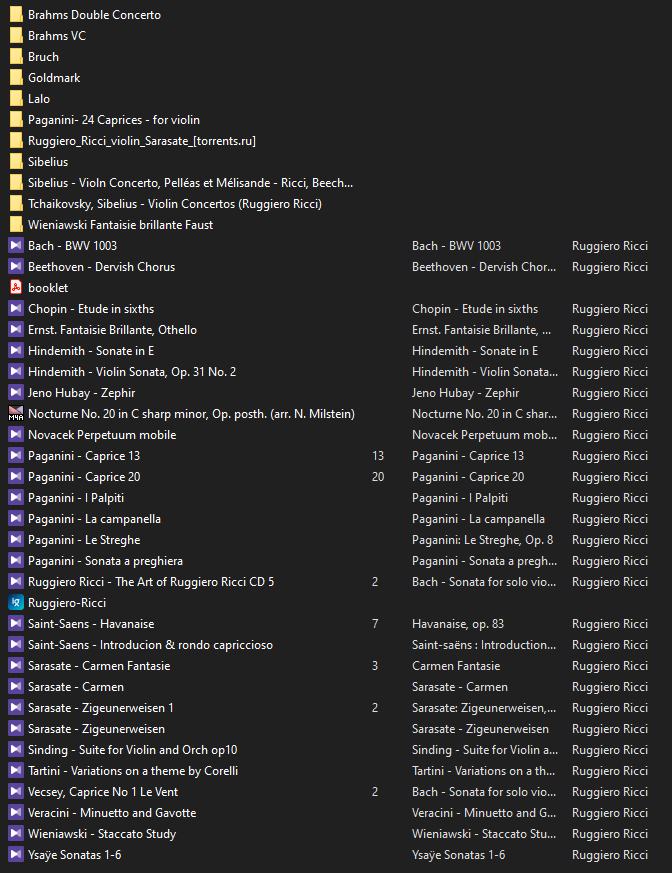The height and width of the screenshot is (873, 672).
Task: Select the Paganini - La campanella file name
Action: click(x=94, y=519)
